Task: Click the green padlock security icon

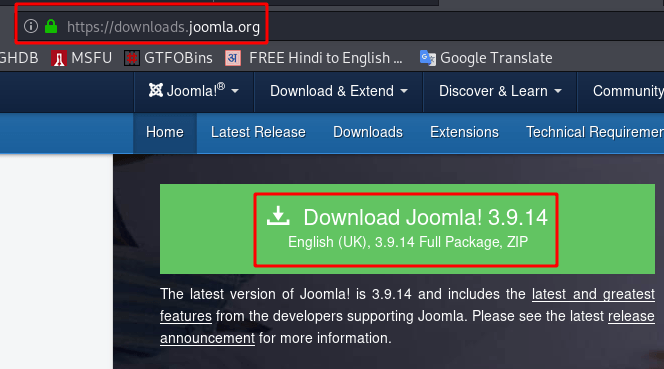Action: (x=51, y=26)
